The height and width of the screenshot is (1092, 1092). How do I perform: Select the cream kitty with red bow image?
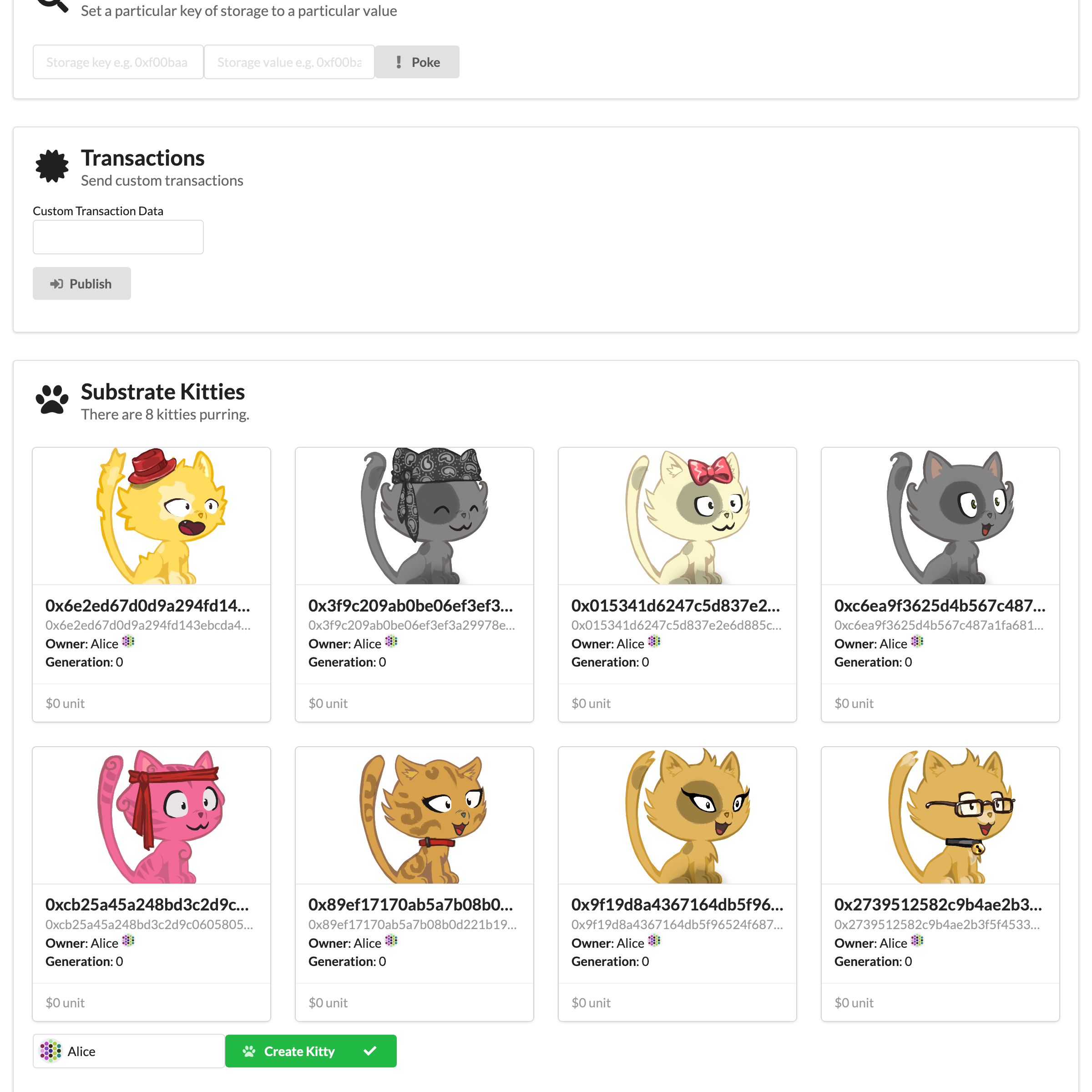tap(677, 516)
